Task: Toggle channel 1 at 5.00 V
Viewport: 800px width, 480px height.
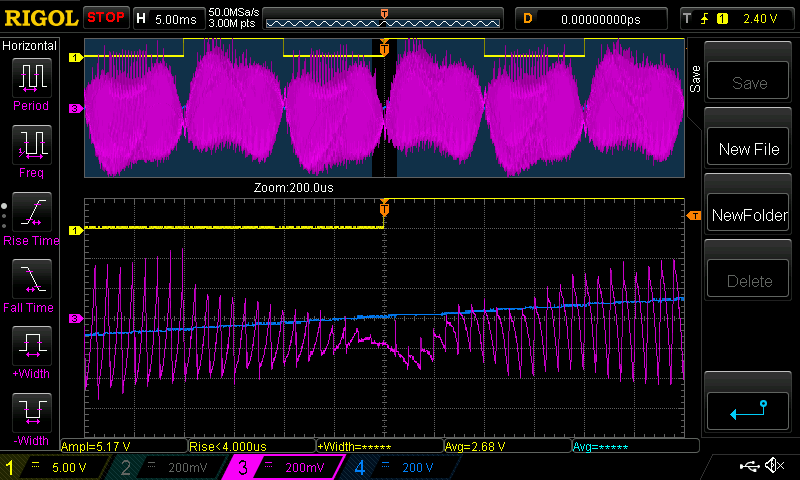Action: (x=60, y=467)
